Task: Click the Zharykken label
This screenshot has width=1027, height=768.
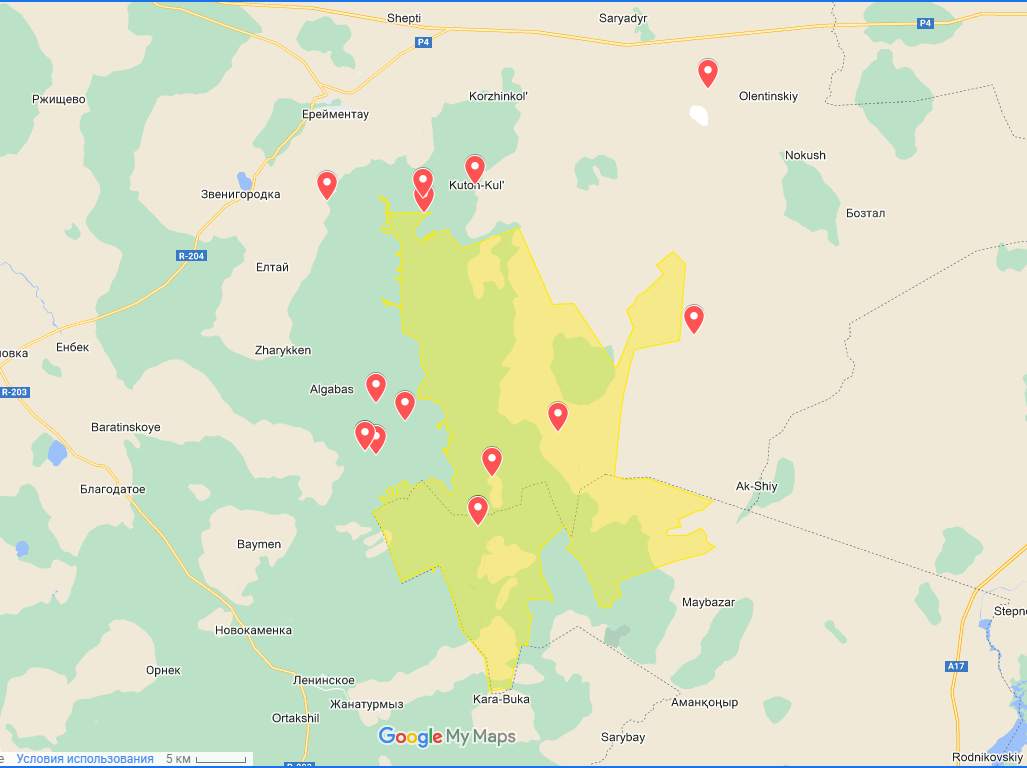Action: click(283, 350)
